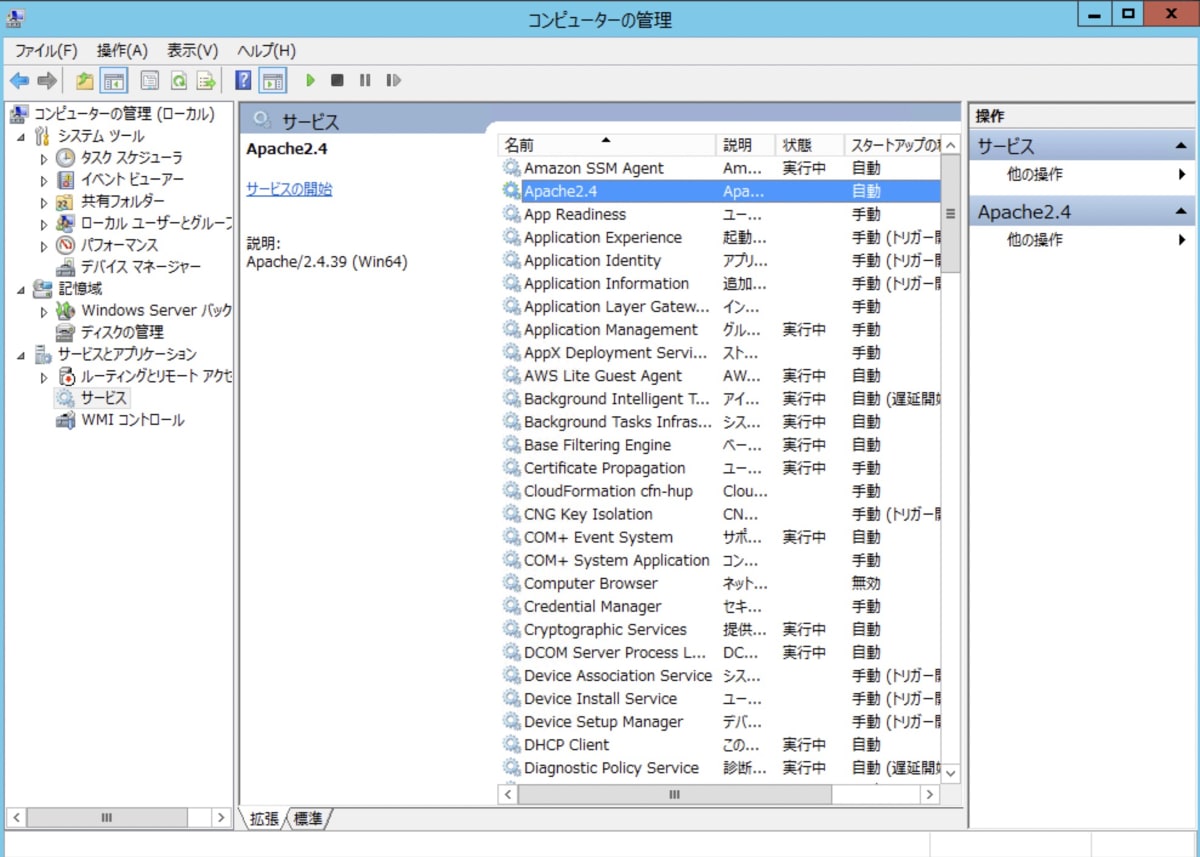Select the Apache2.4 service row
Viewport: 1200px width, 857px height.
tap(719, 191)
